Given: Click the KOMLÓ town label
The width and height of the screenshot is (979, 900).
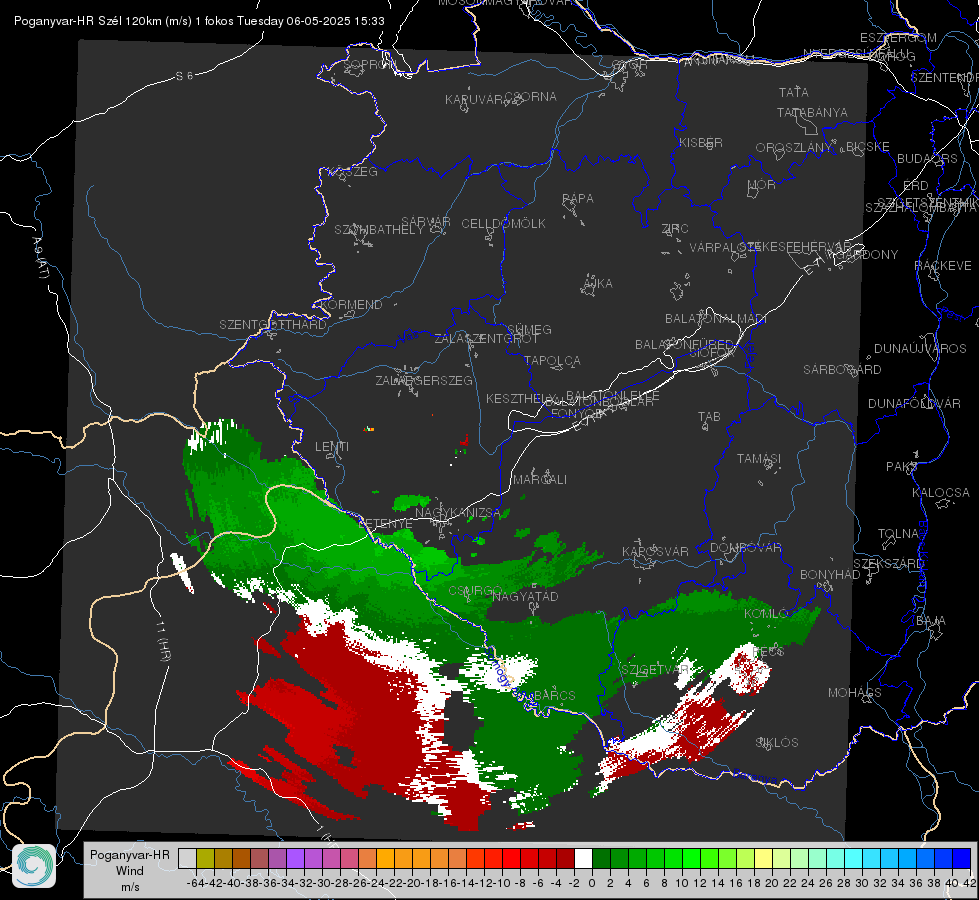Looking at the screenshot, I should point(767,614).
